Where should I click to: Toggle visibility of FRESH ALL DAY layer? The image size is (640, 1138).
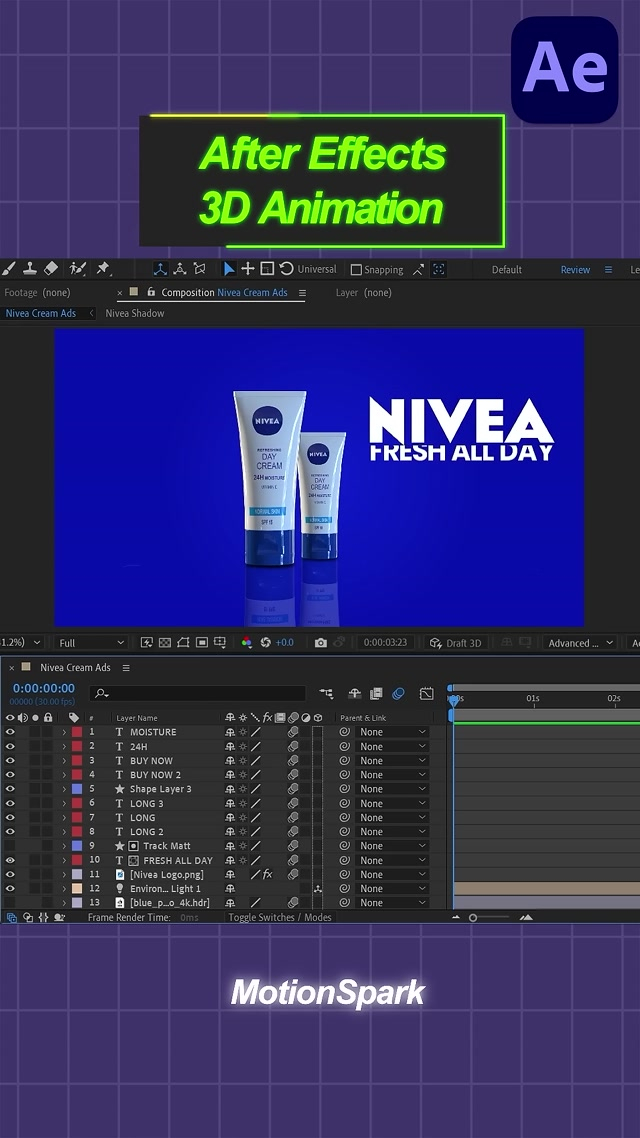coord(10,860)
